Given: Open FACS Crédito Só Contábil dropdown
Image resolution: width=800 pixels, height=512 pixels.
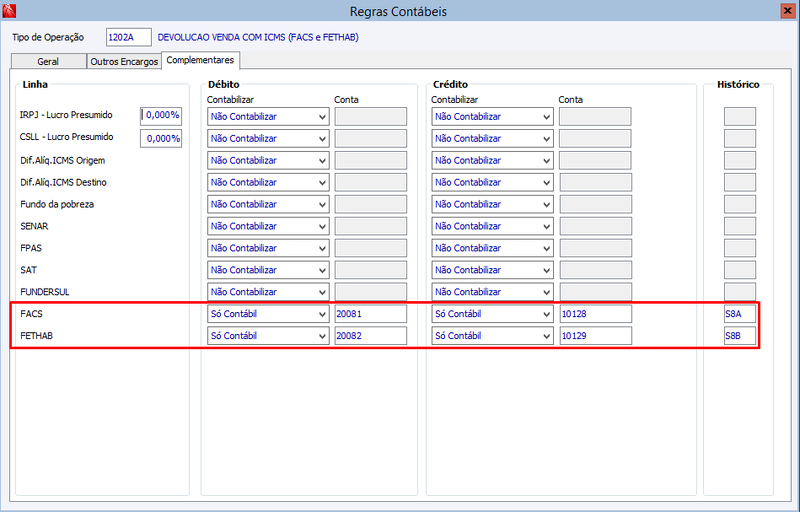Looking at the screenshot, I should point(492,314).
